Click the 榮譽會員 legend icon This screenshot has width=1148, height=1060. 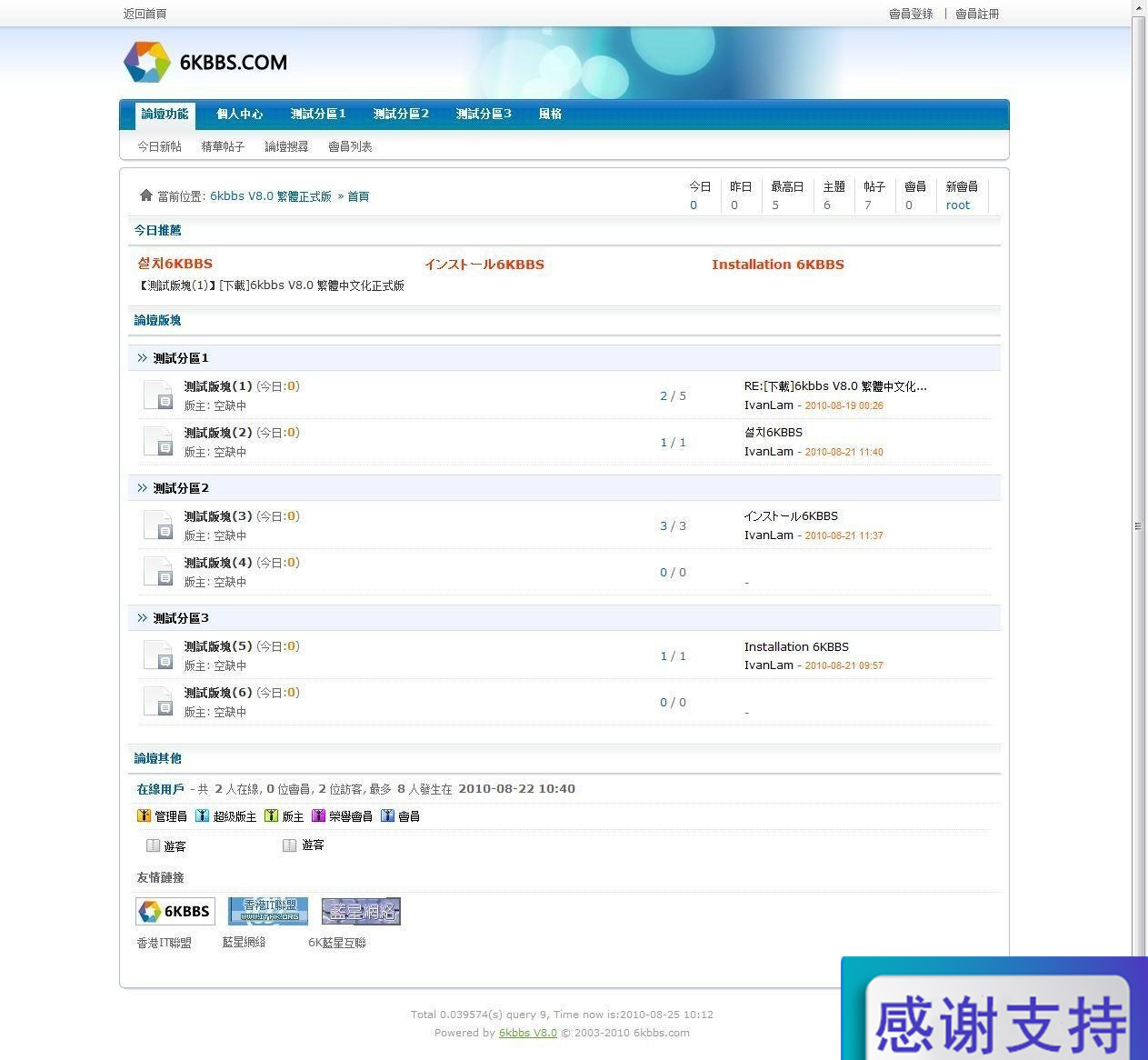[318, 815]
